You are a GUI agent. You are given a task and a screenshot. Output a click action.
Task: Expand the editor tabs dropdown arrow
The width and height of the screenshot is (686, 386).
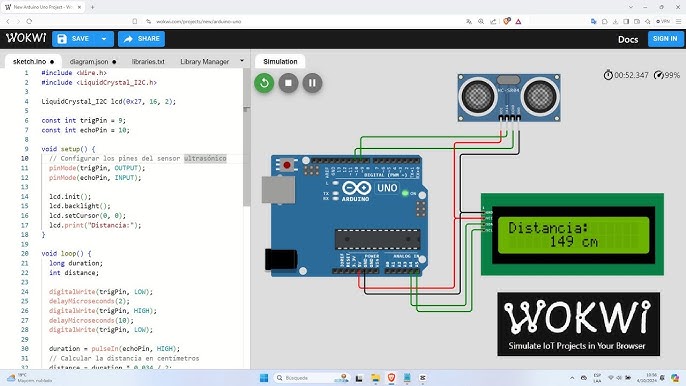[242, 61]
